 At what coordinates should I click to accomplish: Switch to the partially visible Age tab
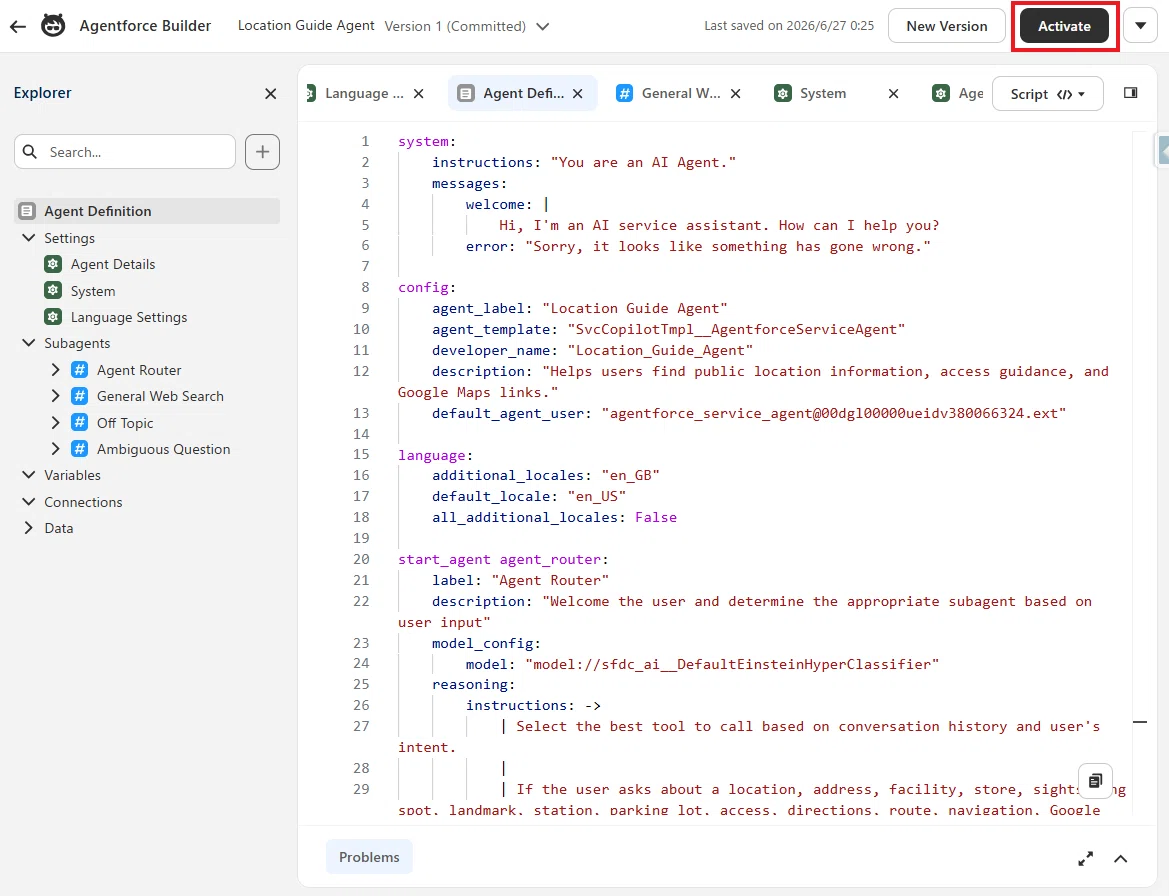pos(958,93)
